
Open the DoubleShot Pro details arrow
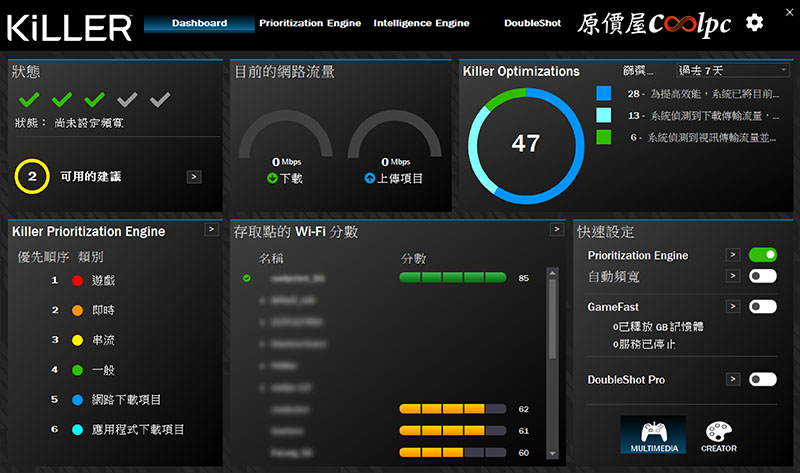733,379
